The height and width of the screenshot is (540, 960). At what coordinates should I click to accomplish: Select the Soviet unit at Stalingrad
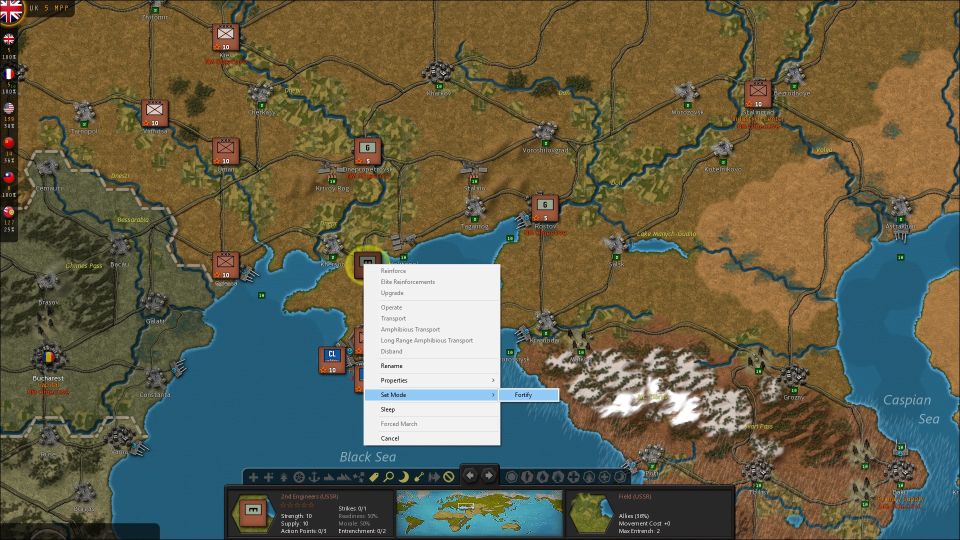click(758, 94)
